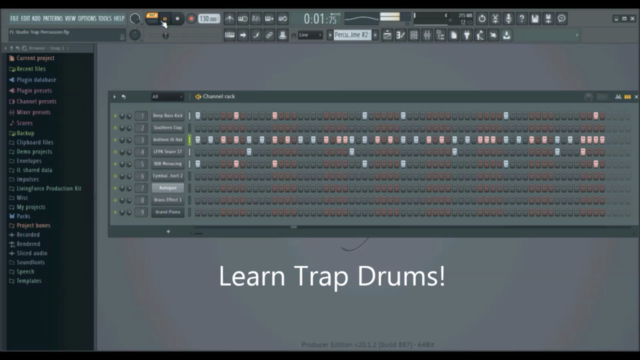
Task: Click the Record button
Action: [191, 18]
